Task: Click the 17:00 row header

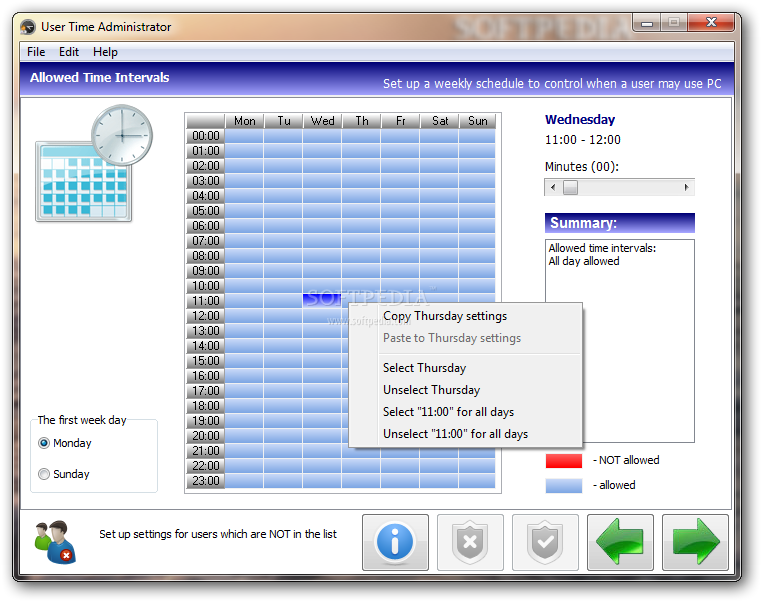Action: click(206, 391)
